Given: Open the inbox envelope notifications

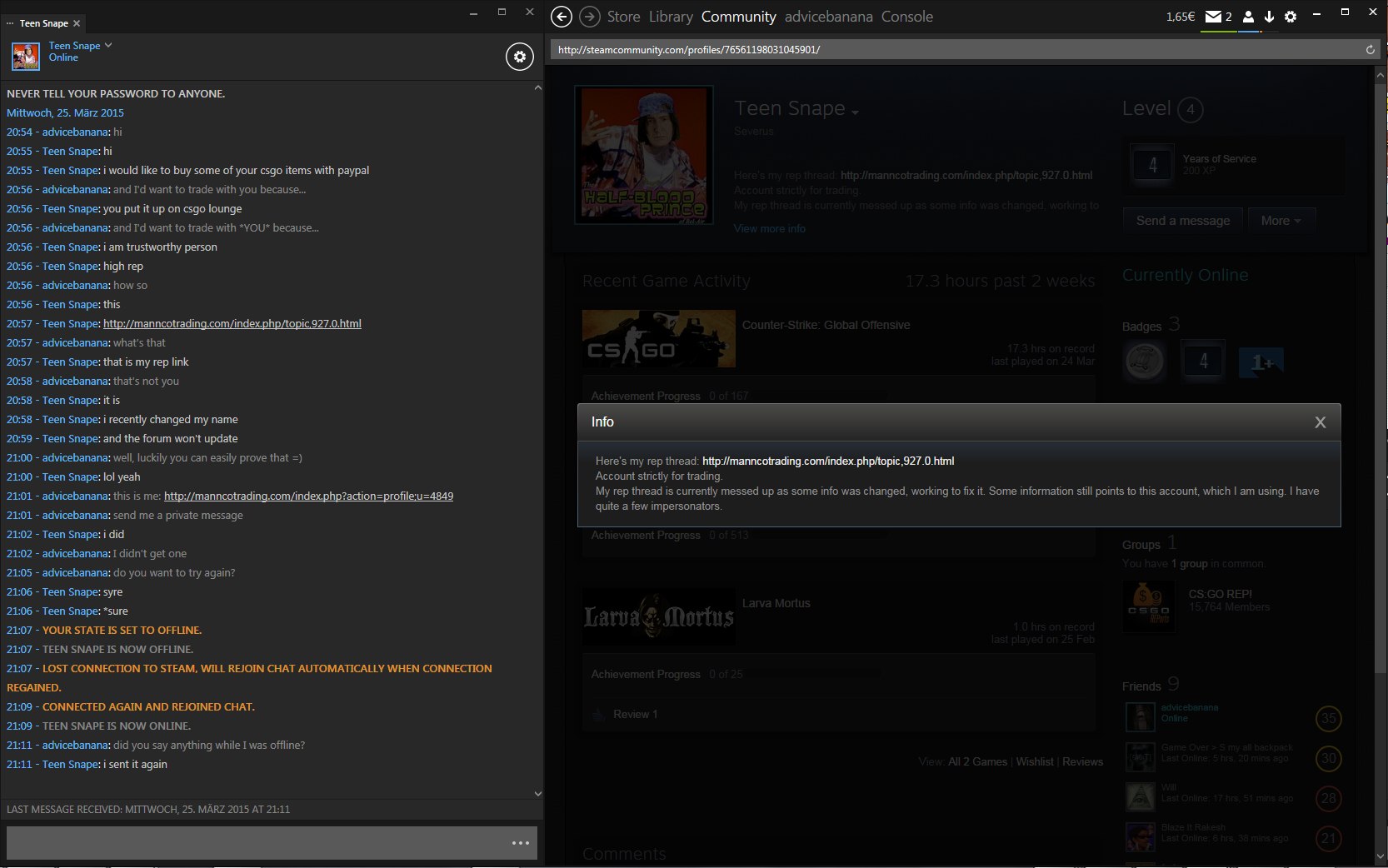Looking at the screenshot, I should 1214,17.
